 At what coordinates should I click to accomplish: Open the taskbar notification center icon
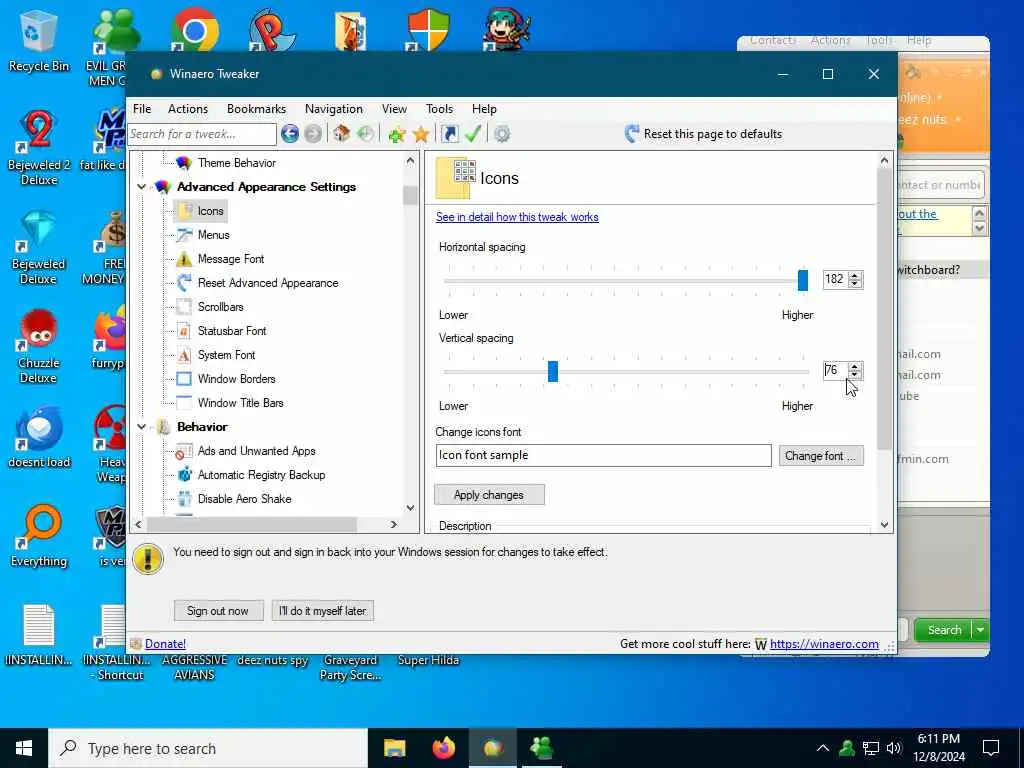tap(991, 748)
